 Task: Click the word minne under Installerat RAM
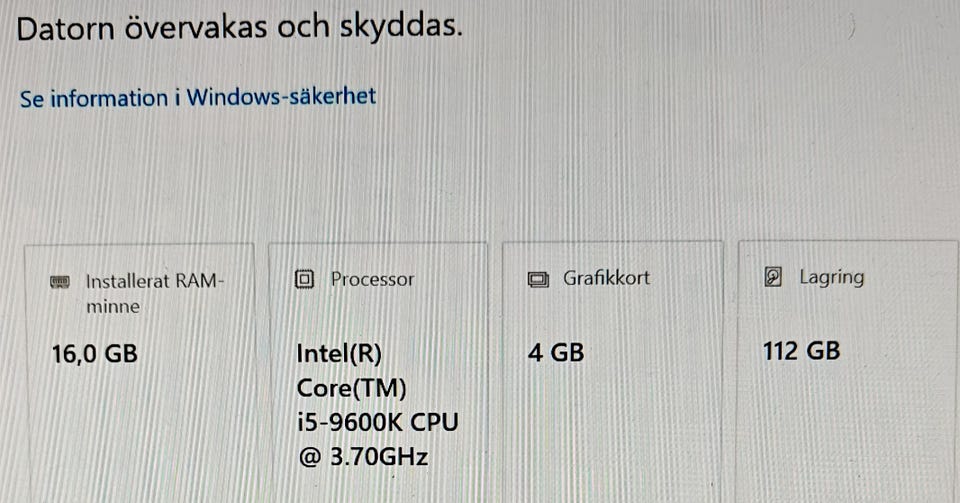click(113, 307)
